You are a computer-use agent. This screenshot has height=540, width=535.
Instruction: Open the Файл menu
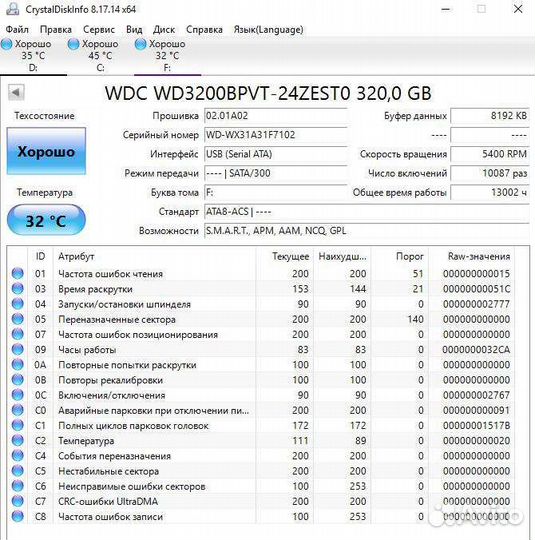coord(17,30)
